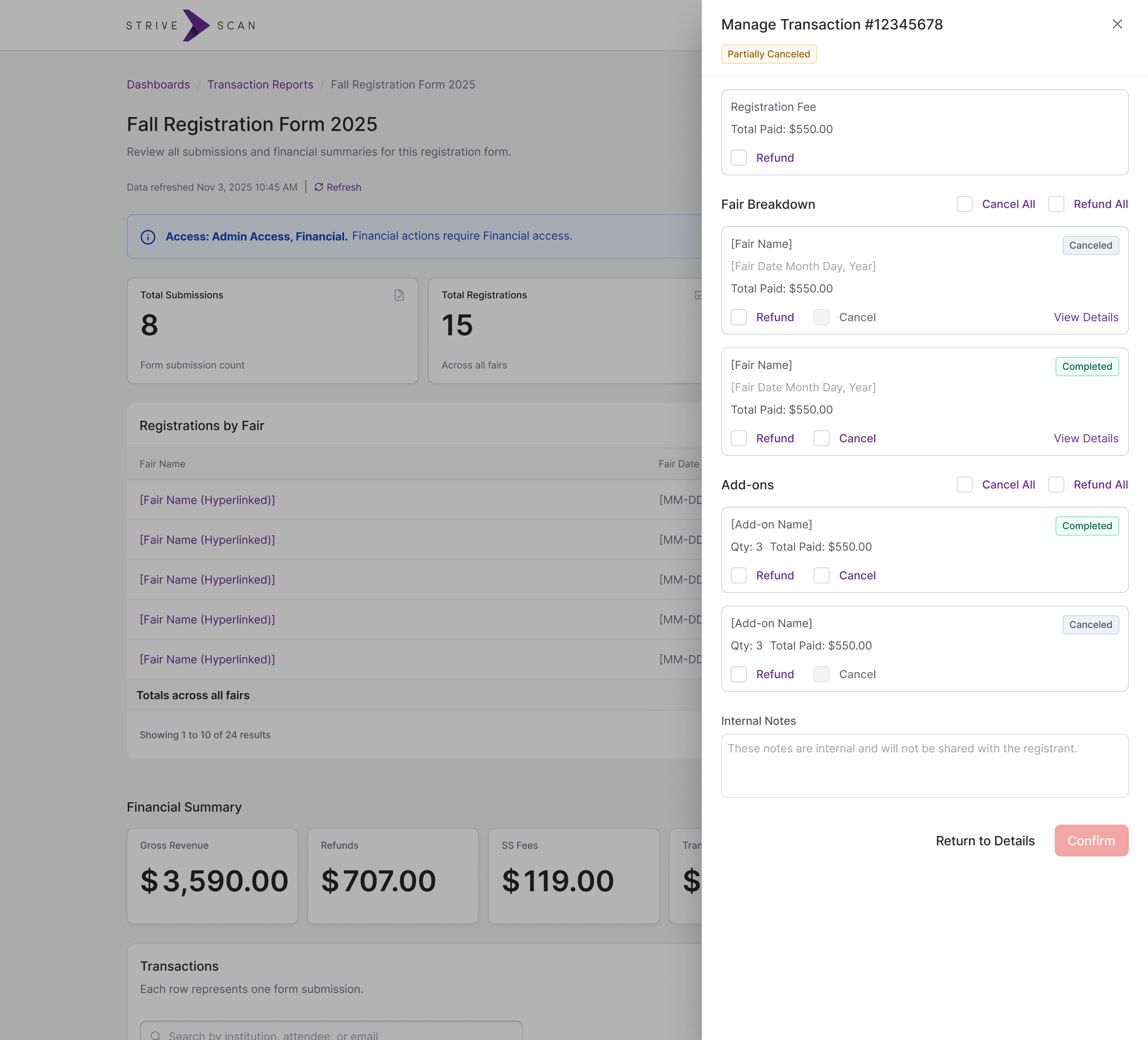Click the SS Fees $119.00 card

pyautogui.click(x=574, y=875)
